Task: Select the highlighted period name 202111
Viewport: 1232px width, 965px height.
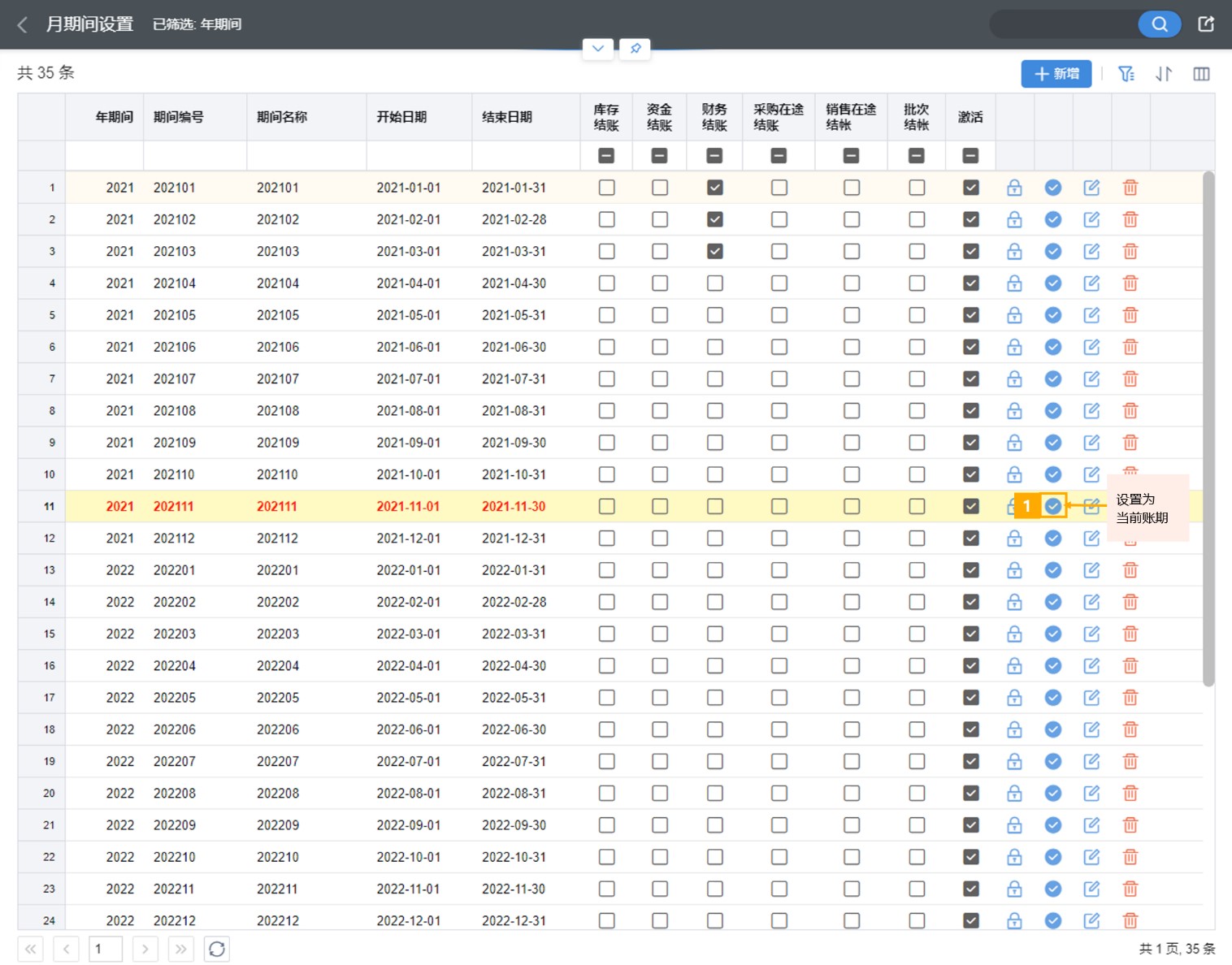Action: [277, 506]
